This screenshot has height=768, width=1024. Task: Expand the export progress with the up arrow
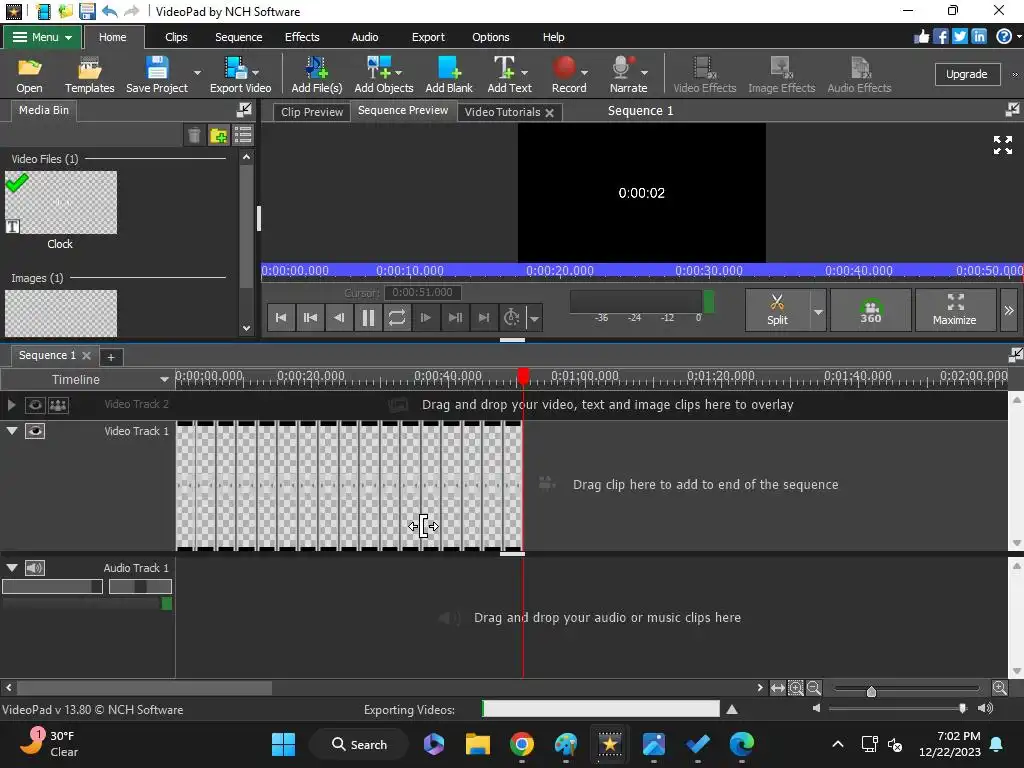(732, 709)
